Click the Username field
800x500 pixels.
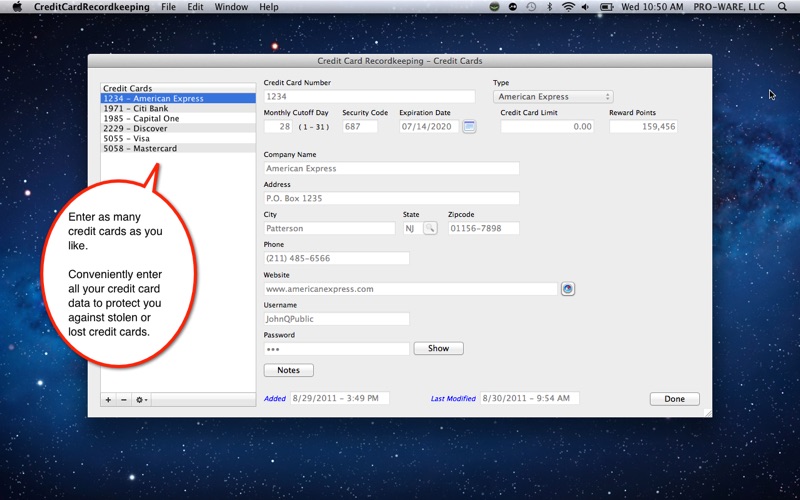pos(336,319)
